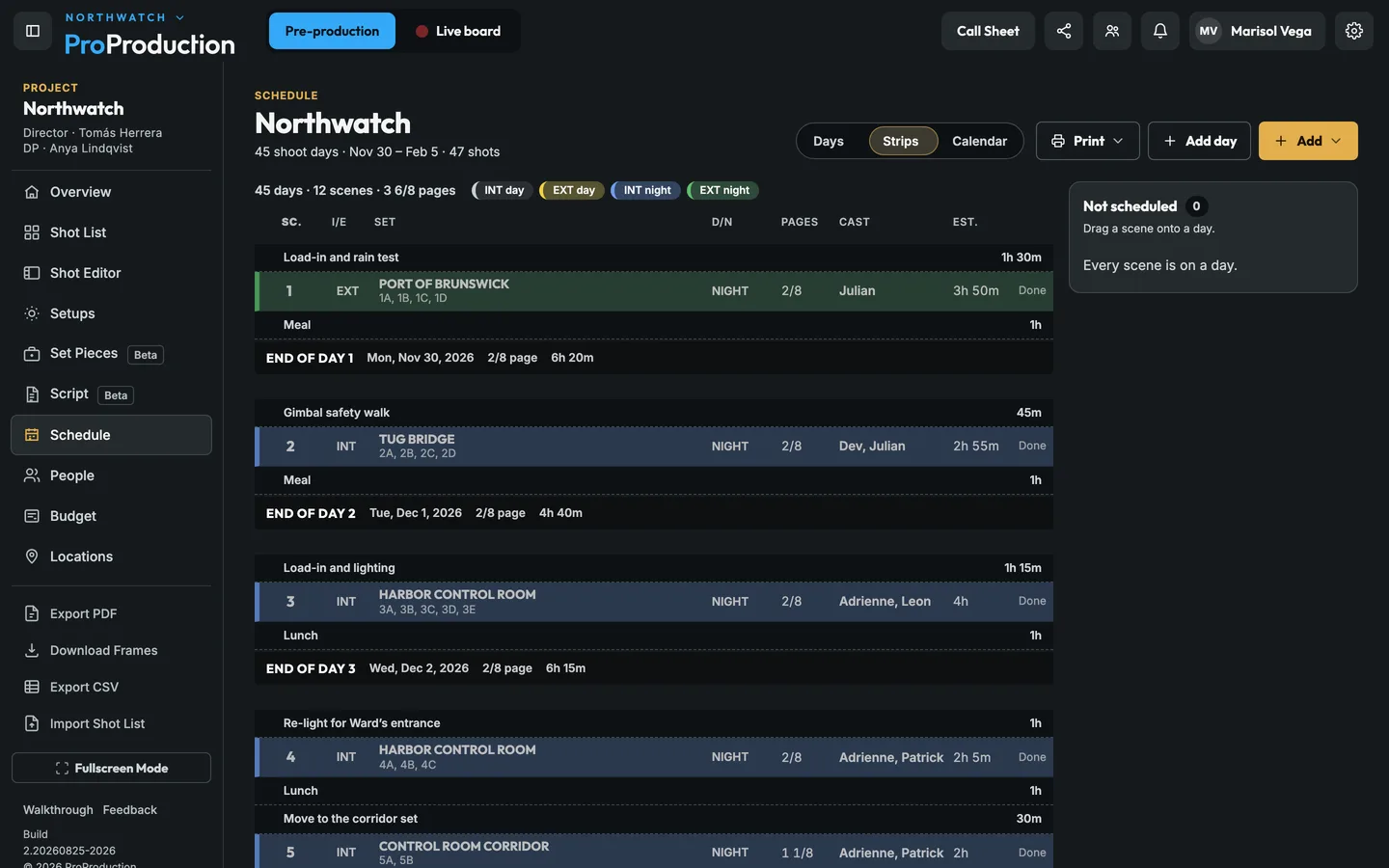Open the Feedback link

130,810
